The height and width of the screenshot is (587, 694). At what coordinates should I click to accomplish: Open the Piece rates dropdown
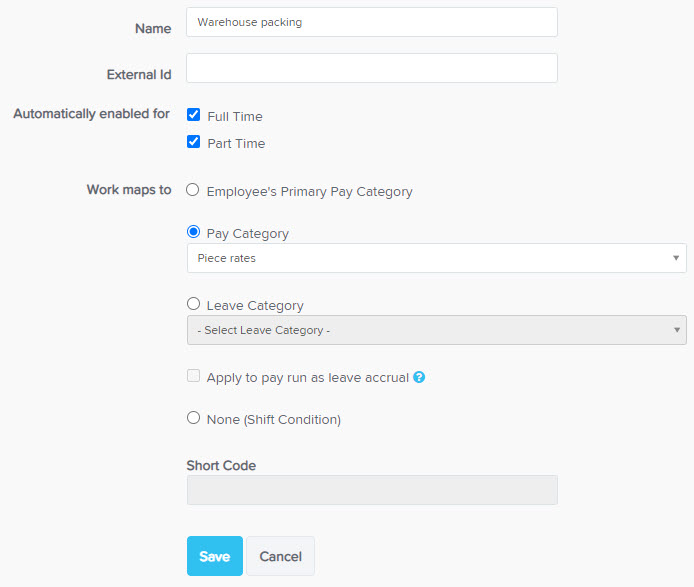pos(436,258)
